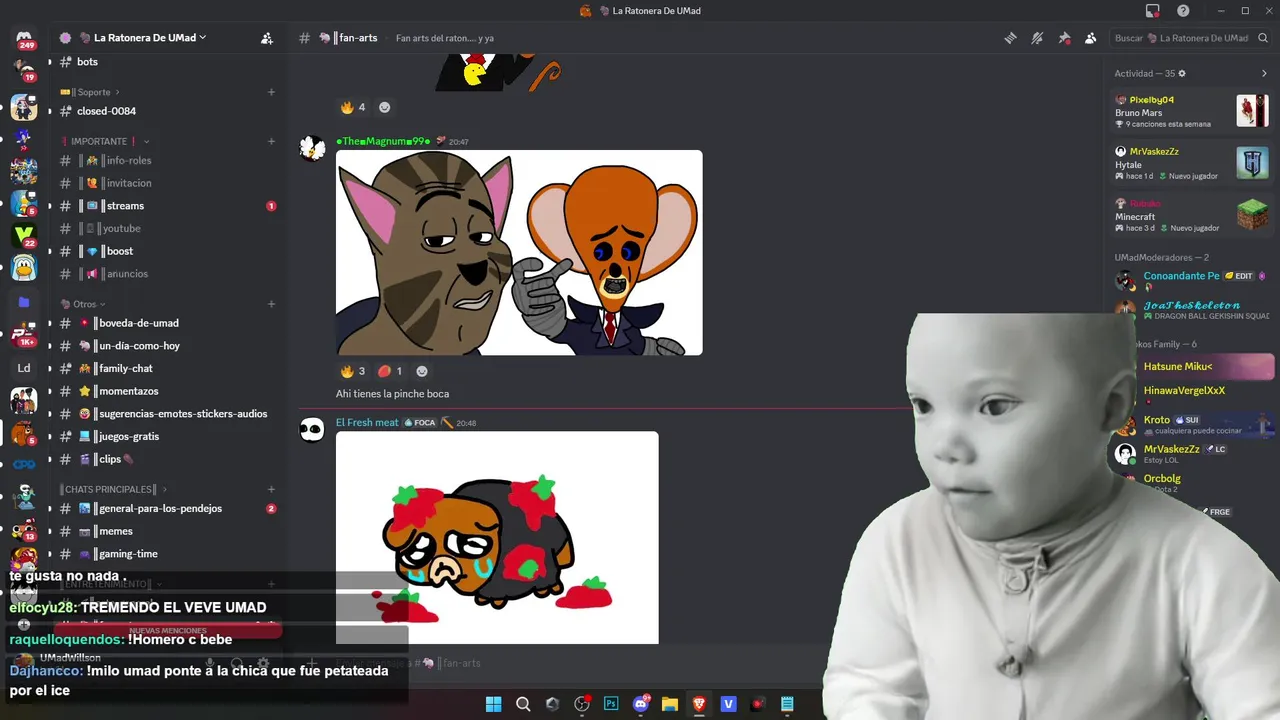The image size is (1280, 720).
Task: Click the invite people icon beside server name
Action: pos(267,38)
